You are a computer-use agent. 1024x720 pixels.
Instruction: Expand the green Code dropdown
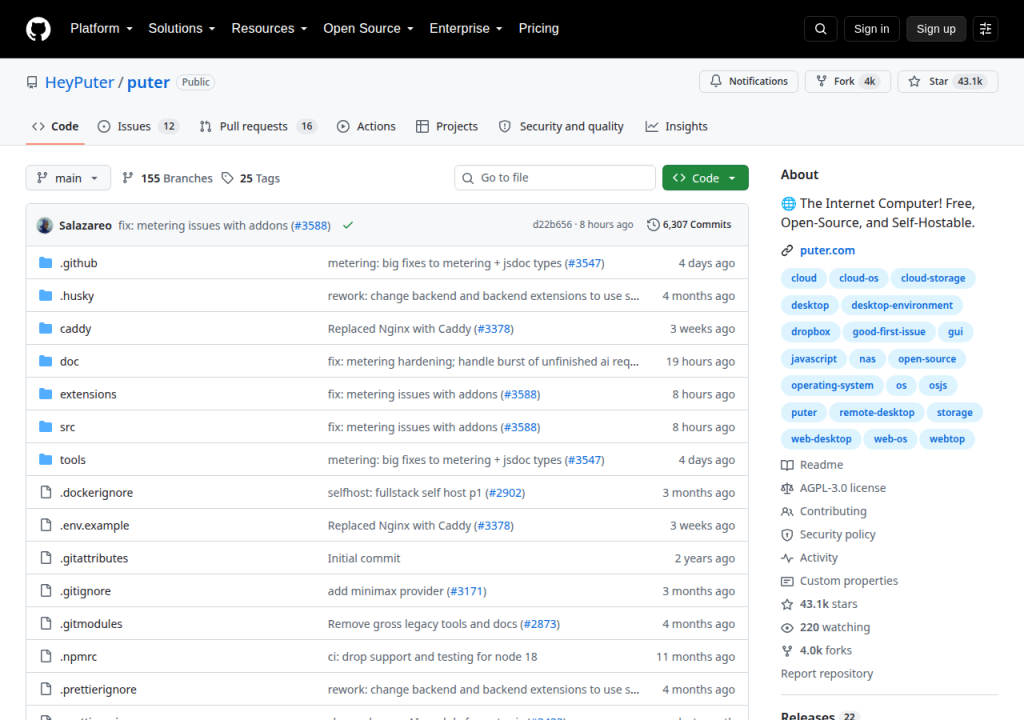pyautogui.click(x=705, y=178)
